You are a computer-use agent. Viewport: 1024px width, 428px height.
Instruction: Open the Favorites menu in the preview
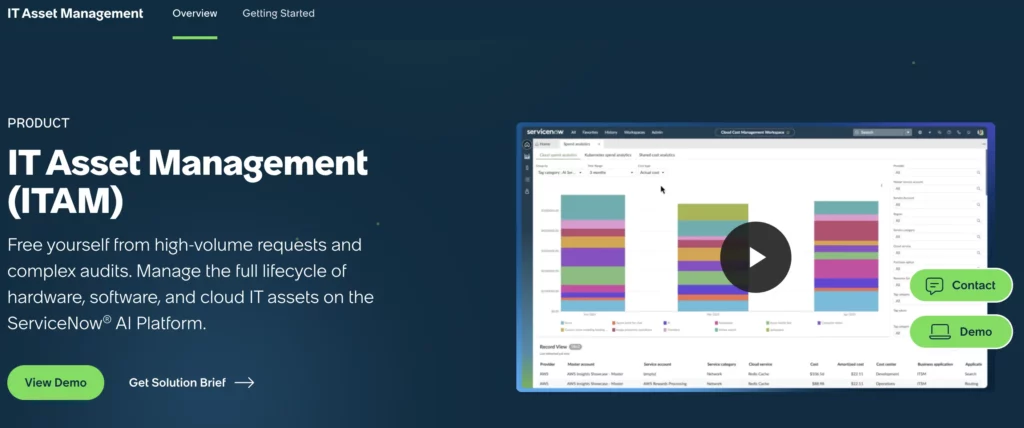coord(590,132)
